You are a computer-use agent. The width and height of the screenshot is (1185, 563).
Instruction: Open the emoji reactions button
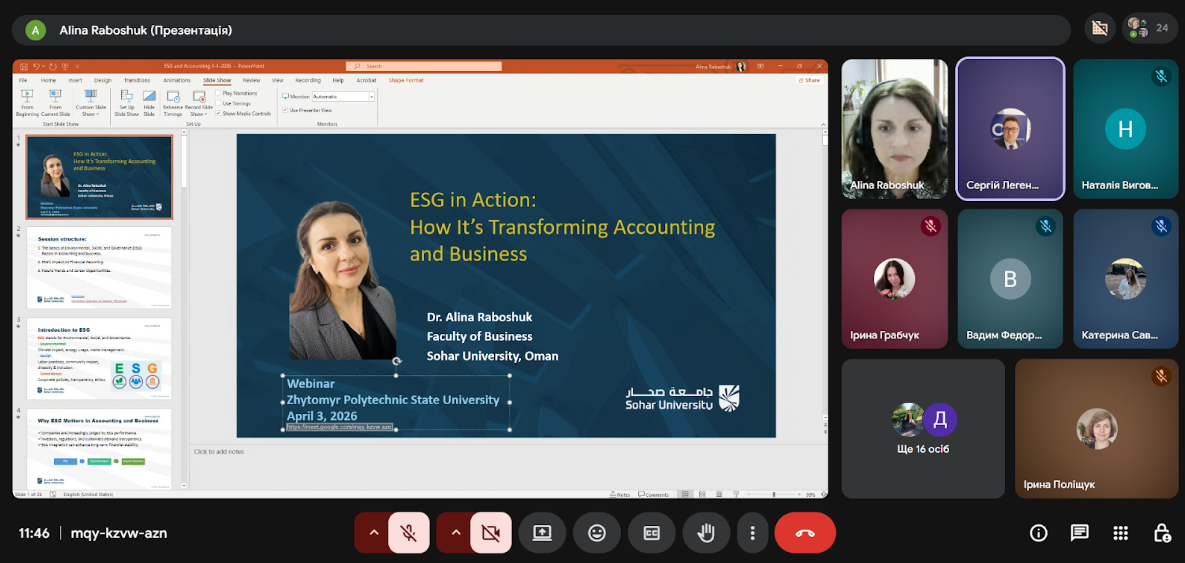coord(597,533)
